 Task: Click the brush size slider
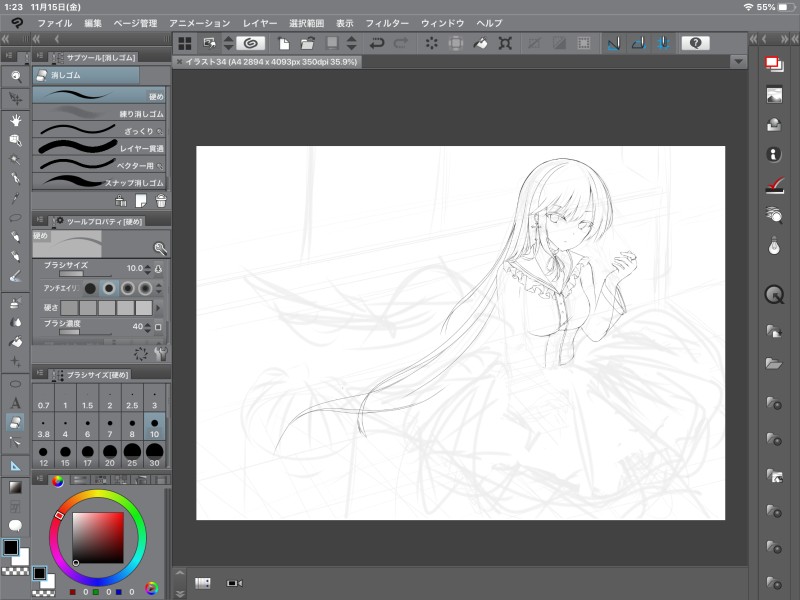pos(85,274)
